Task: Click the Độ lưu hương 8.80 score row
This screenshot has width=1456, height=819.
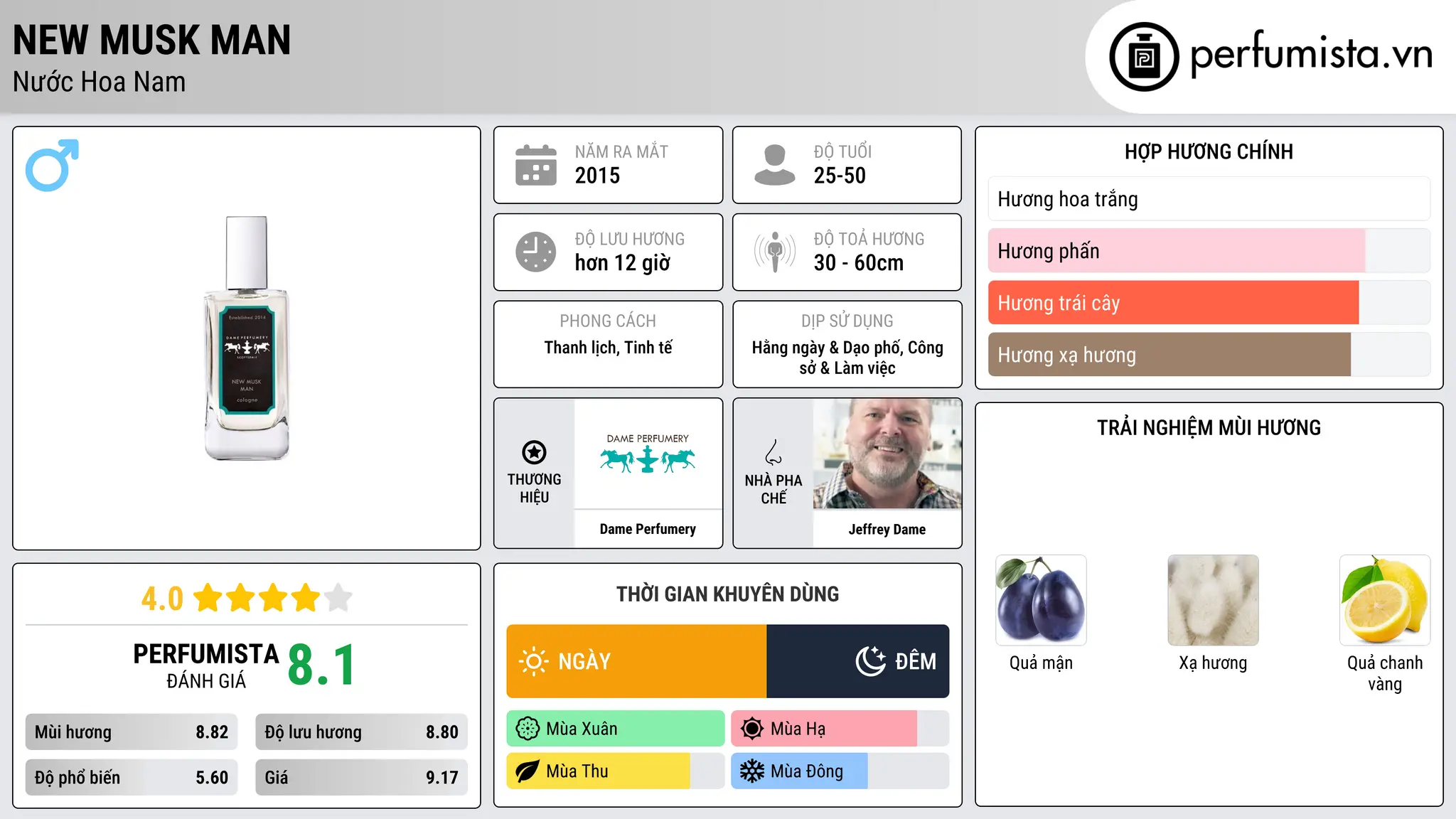Action: point(361,732)
